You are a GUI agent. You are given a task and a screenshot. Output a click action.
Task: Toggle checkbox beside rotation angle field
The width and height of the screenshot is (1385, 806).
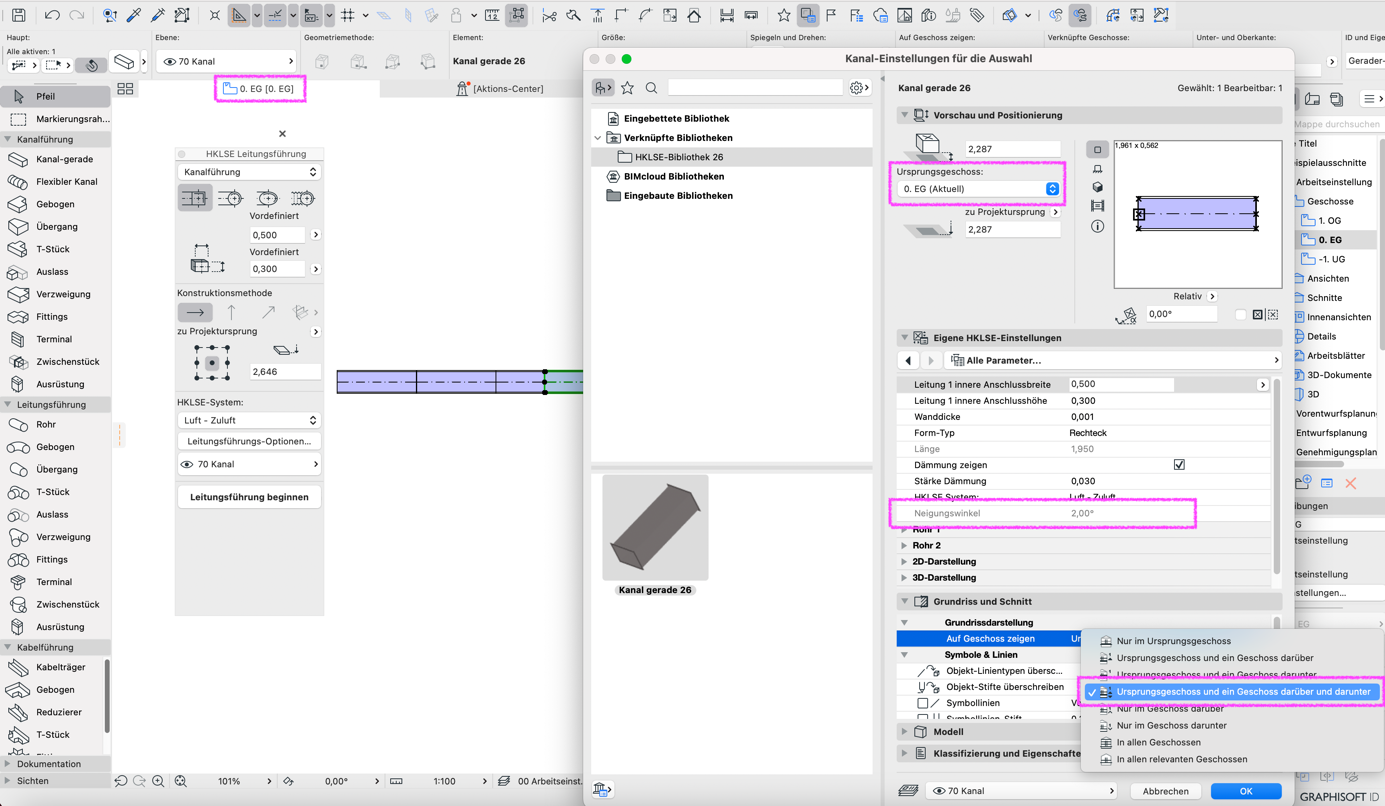pyautogui.click(x=1241, y=314)
